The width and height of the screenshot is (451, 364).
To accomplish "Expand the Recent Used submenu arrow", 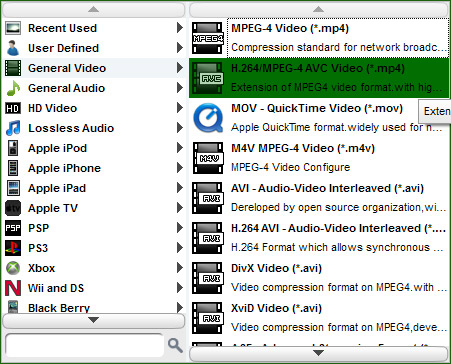I will [180, 28].
